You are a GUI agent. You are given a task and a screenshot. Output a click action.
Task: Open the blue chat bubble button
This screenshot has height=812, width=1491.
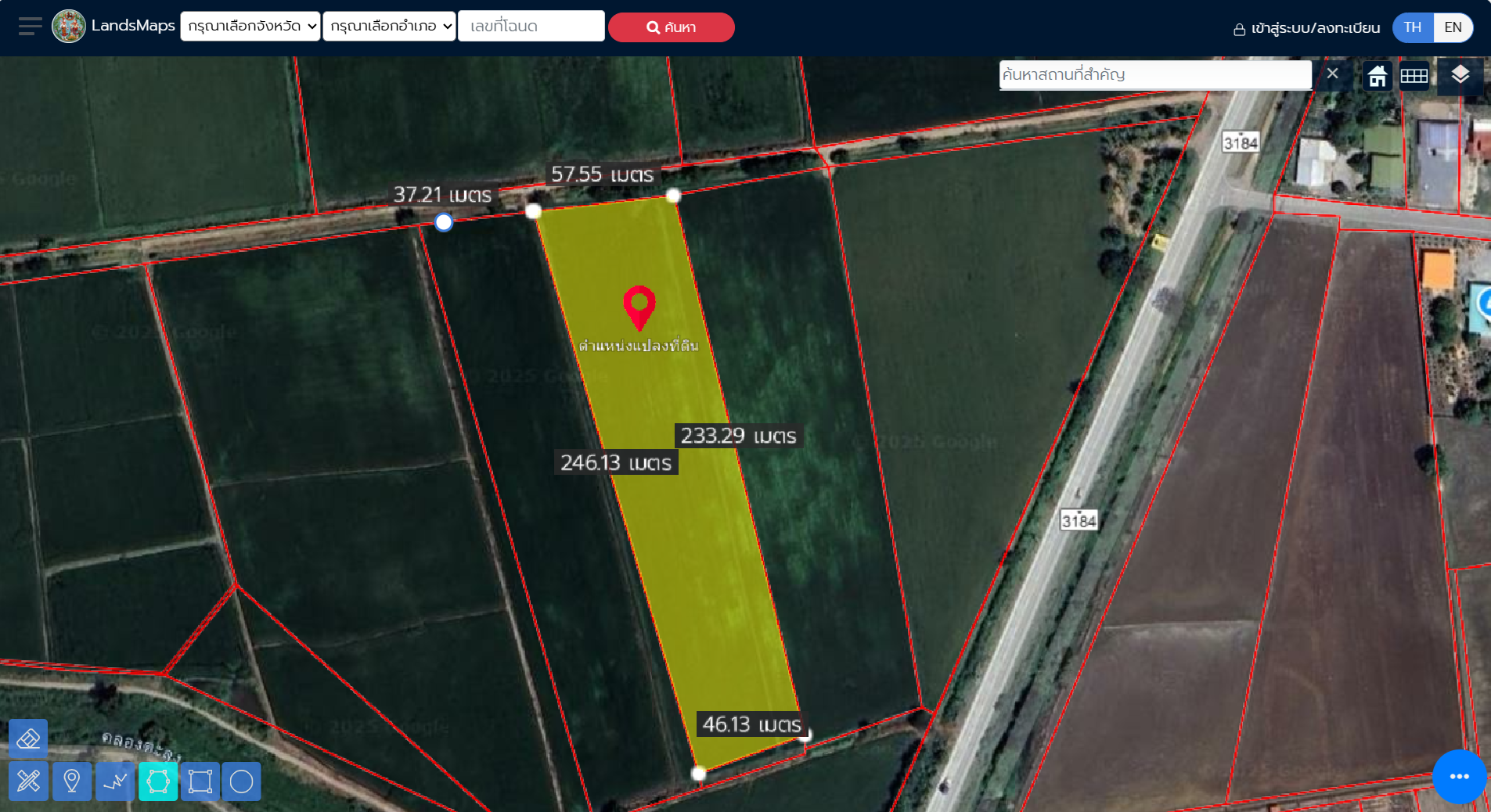(x=1459, y=776)
